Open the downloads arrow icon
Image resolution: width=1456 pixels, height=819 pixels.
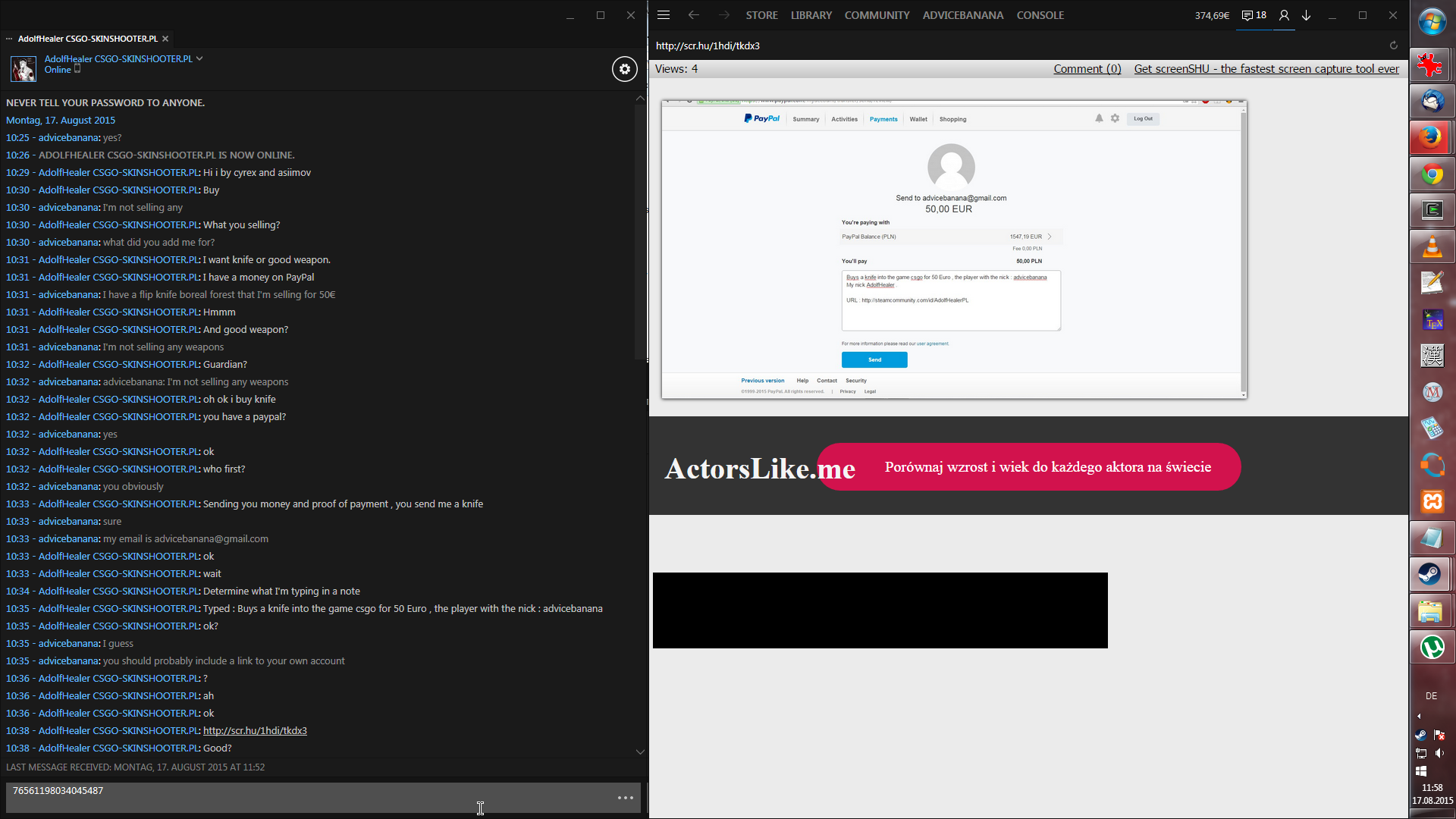(x=1307, y=15)
